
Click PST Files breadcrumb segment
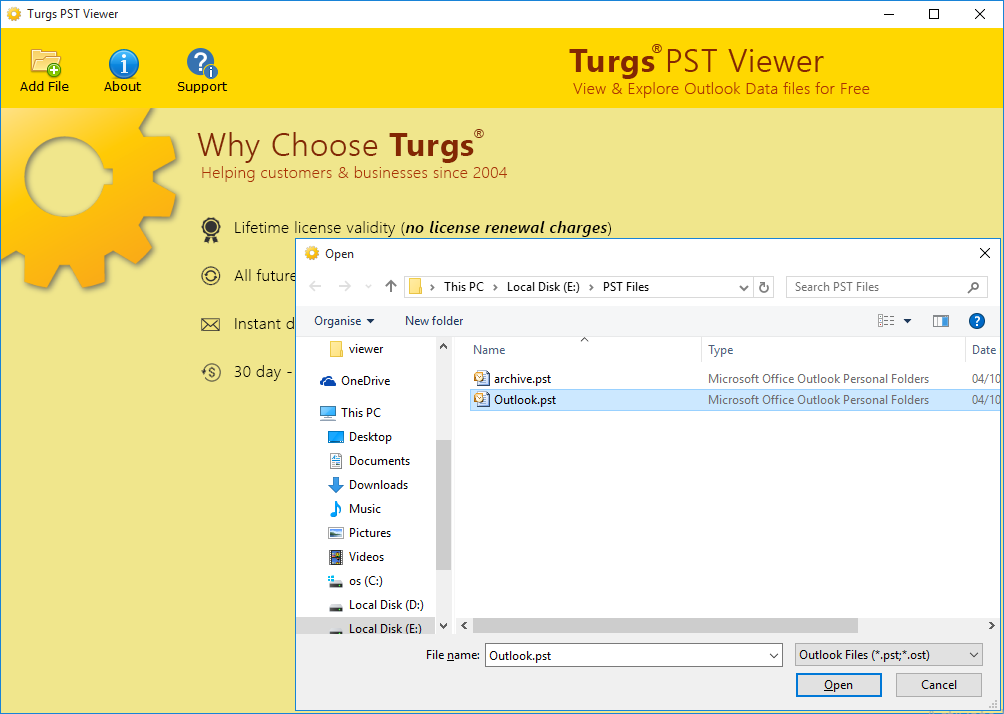click(626, 287)
